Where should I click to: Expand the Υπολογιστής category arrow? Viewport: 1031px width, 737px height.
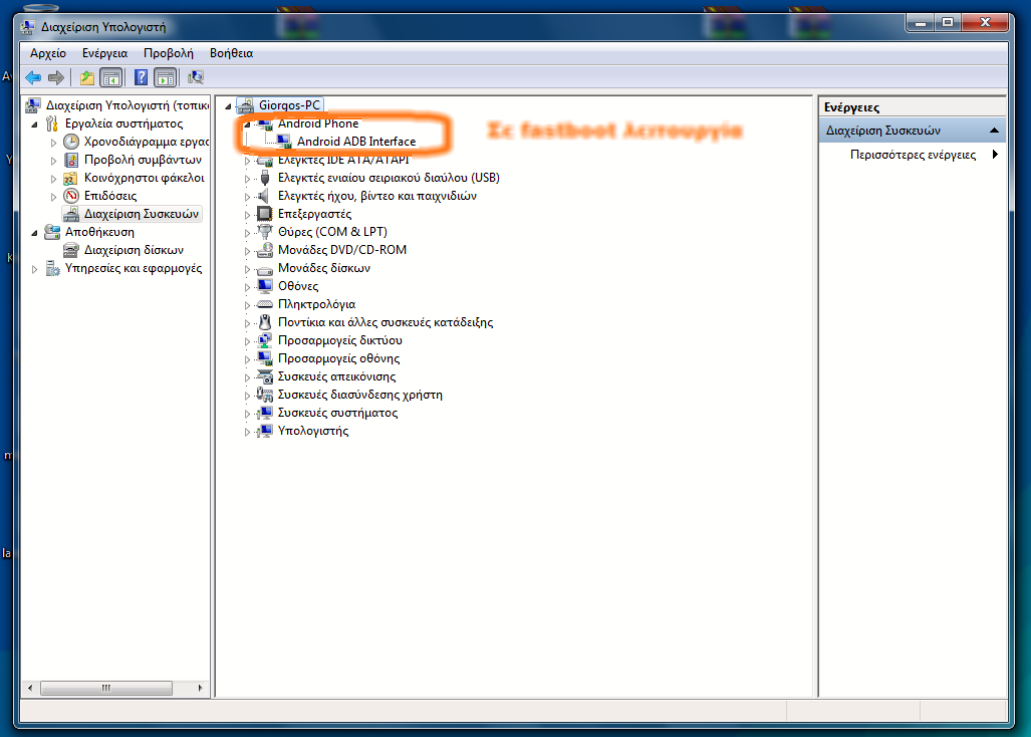point(247,432)
